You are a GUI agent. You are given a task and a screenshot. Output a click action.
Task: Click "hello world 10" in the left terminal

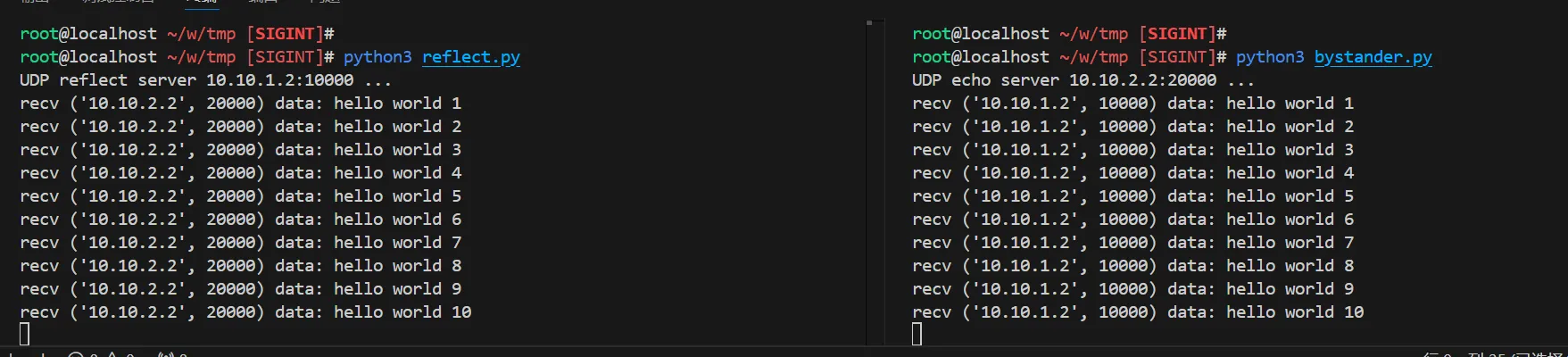point(402,312)
